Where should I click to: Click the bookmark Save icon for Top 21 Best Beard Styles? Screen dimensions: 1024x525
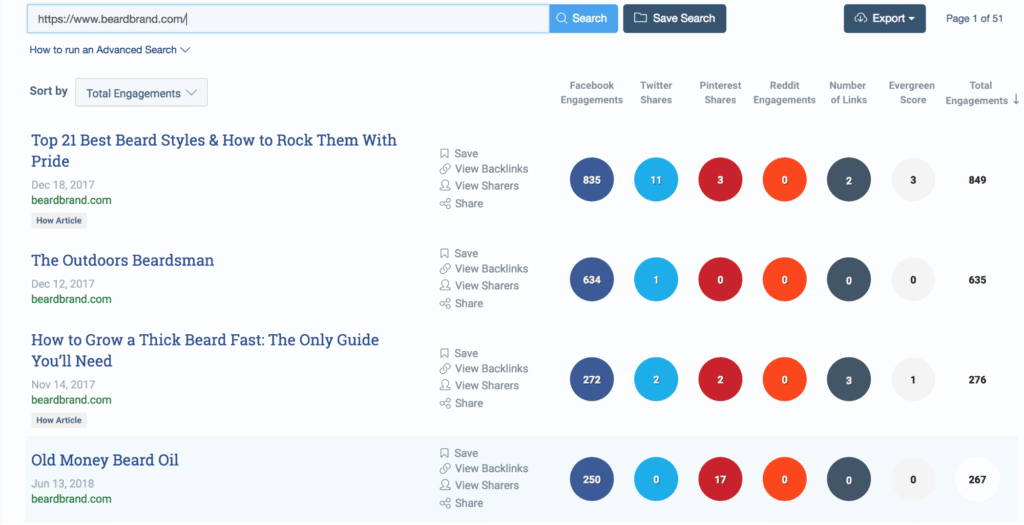click(x=445, y=154)
